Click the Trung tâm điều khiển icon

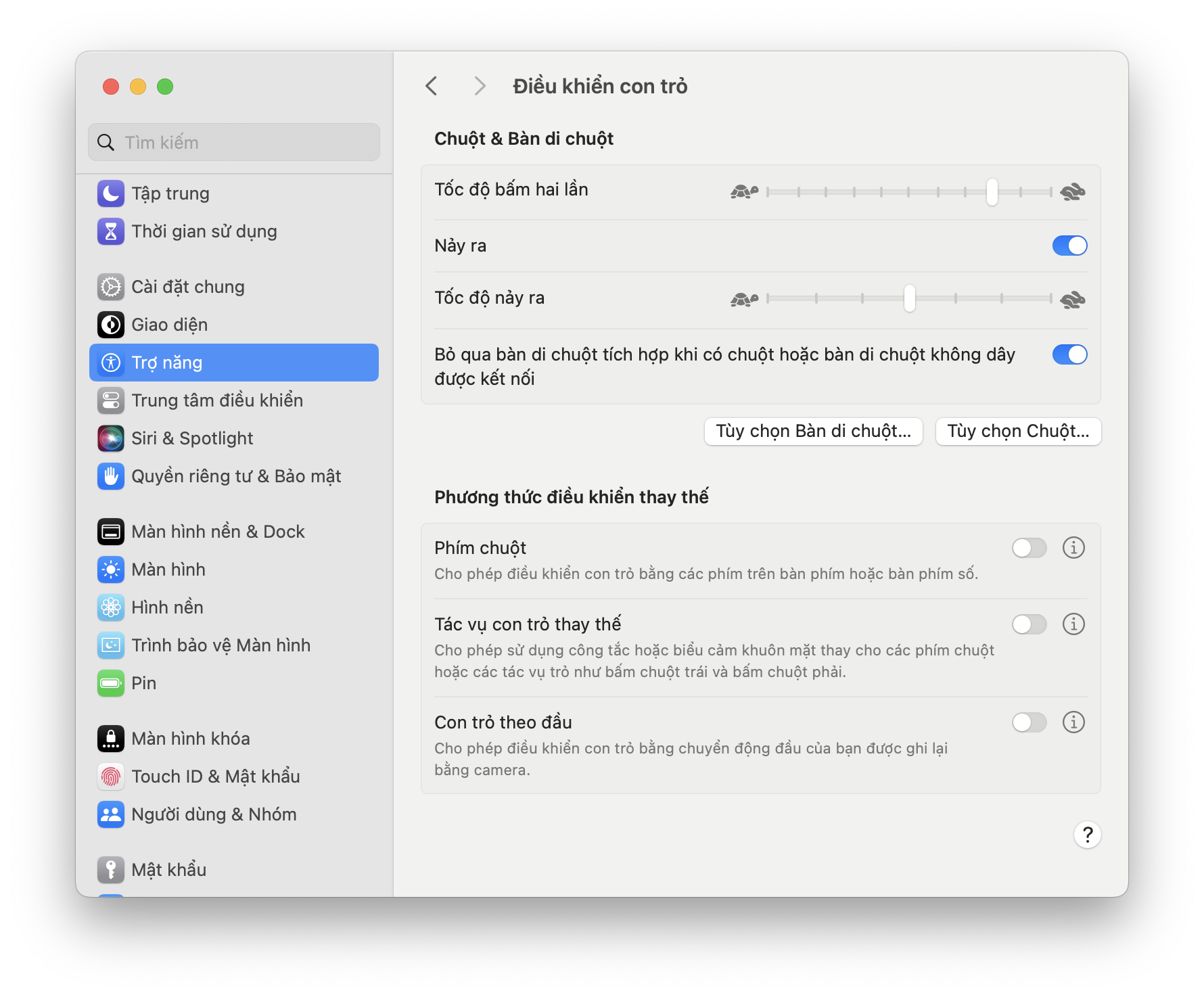111,400
